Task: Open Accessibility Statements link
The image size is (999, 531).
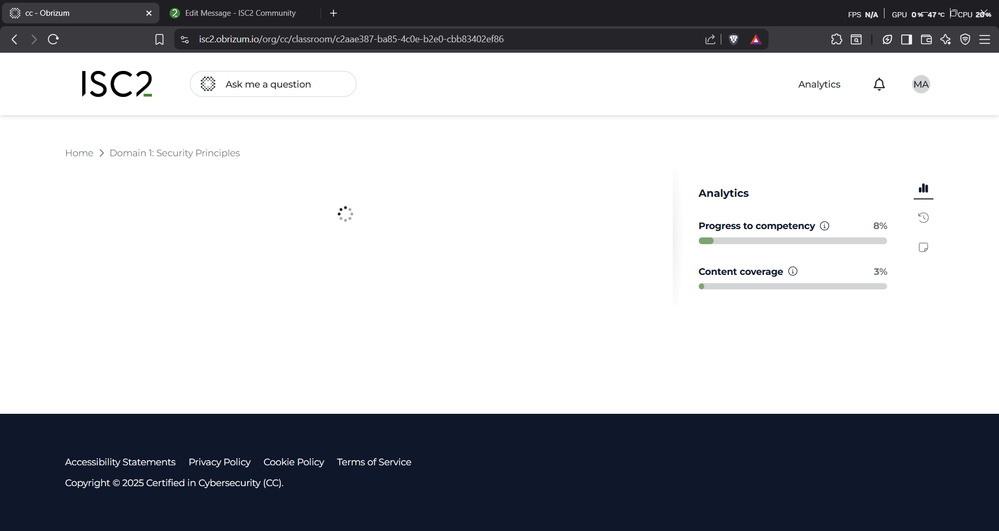Action: coord(120,462)
